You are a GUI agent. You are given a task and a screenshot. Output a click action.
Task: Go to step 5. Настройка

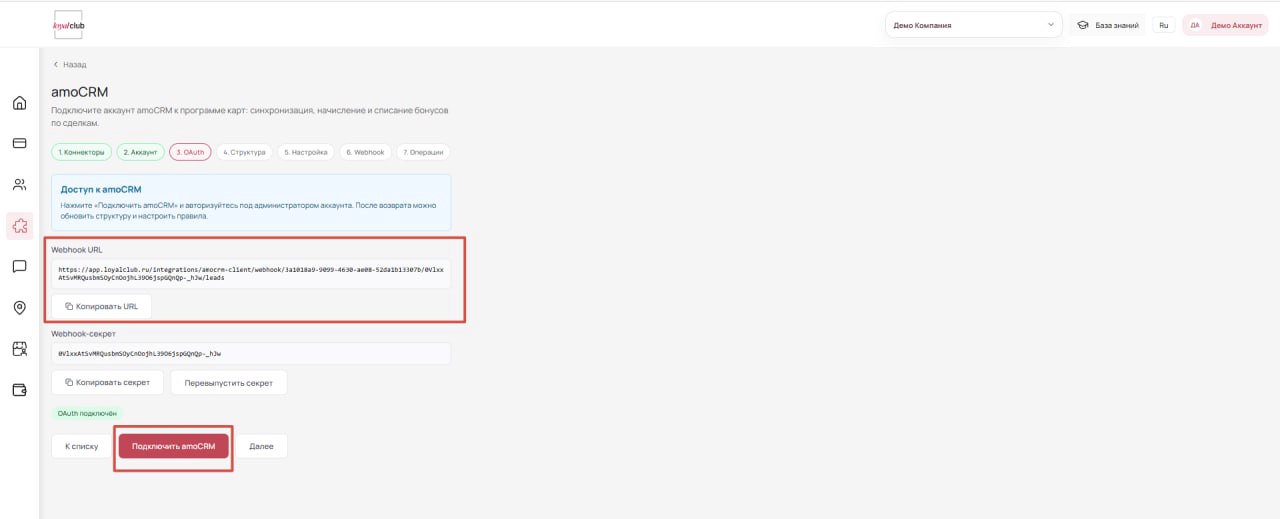(305, 152)
